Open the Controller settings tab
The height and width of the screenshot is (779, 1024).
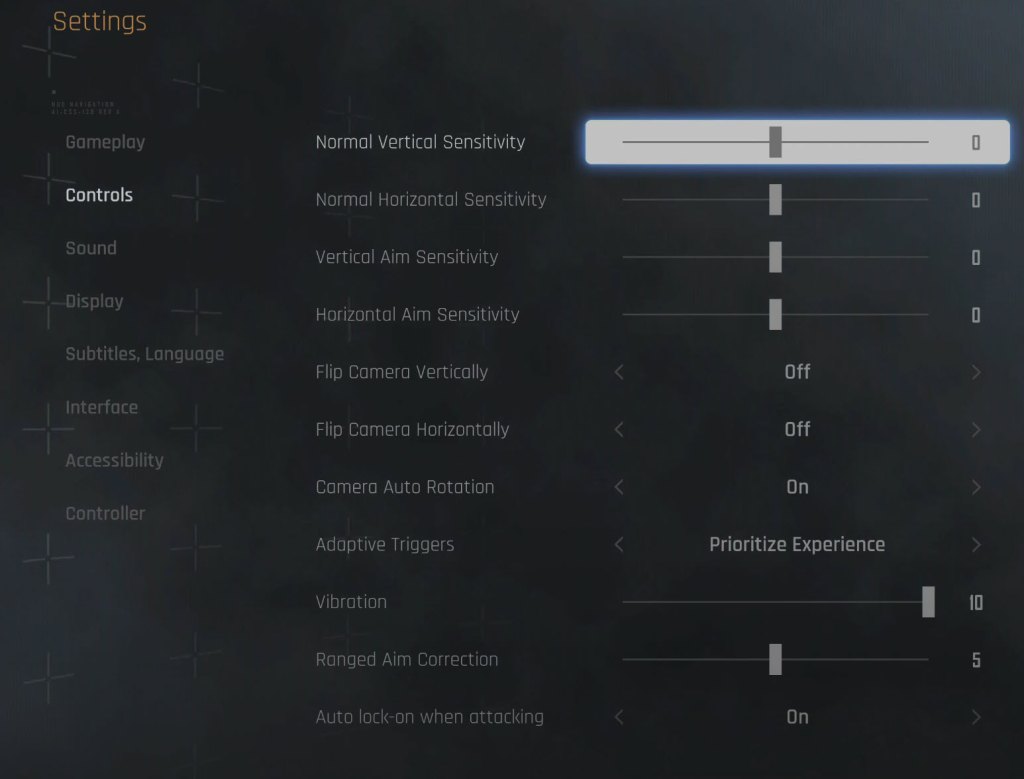click(105, 513)
